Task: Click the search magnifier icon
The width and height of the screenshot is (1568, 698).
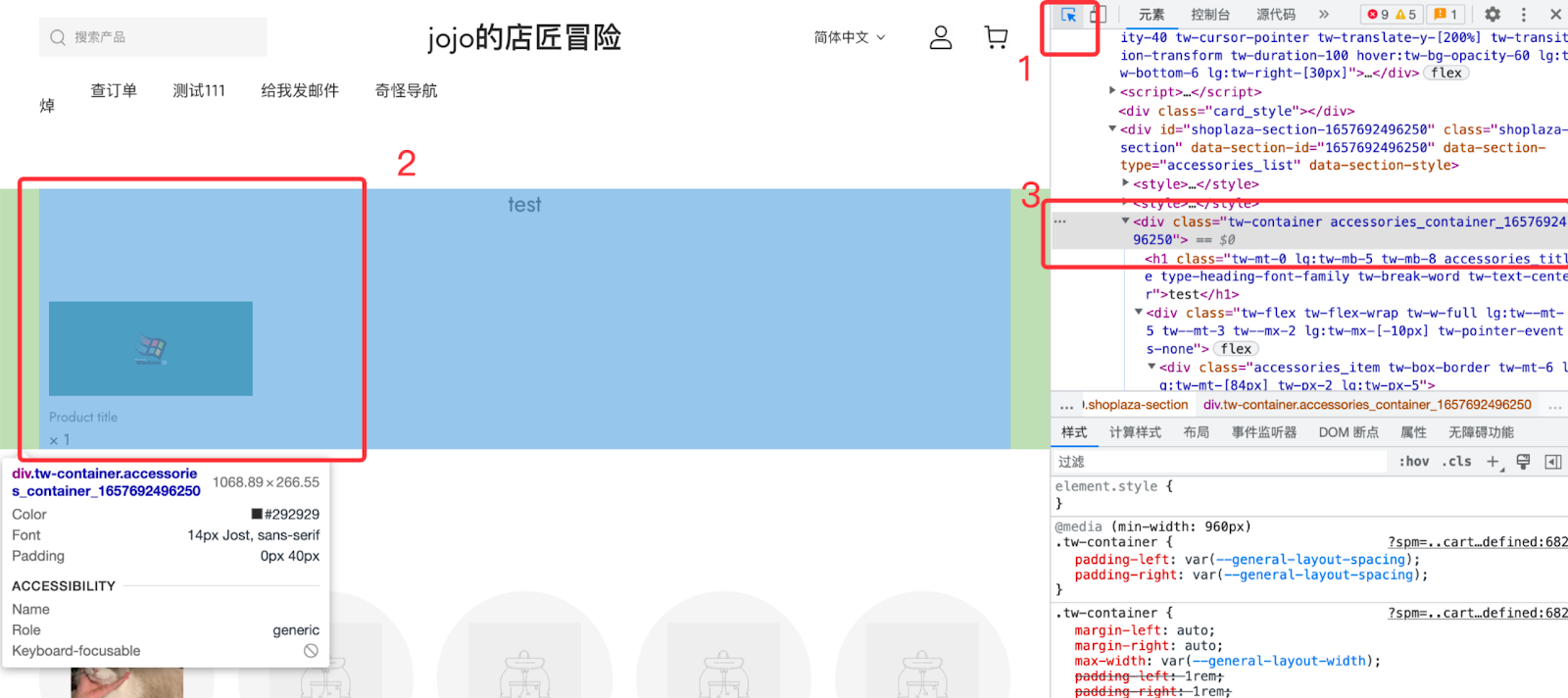Action: (x=58, y=37)
